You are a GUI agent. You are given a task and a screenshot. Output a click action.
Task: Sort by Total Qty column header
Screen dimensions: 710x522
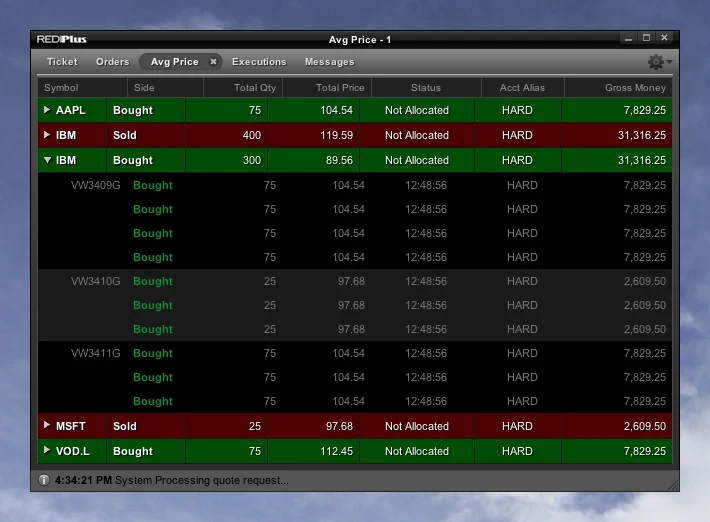(x=243, y=88)
